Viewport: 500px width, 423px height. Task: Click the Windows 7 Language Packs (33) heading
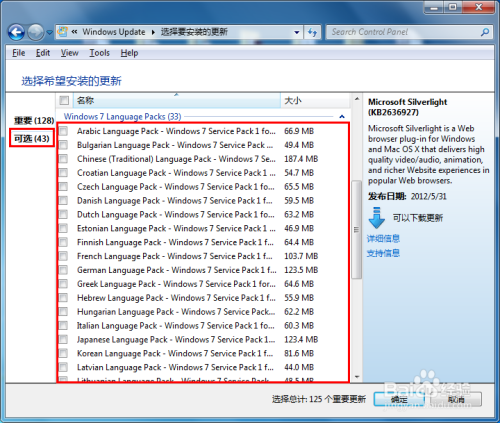(122, 117)
